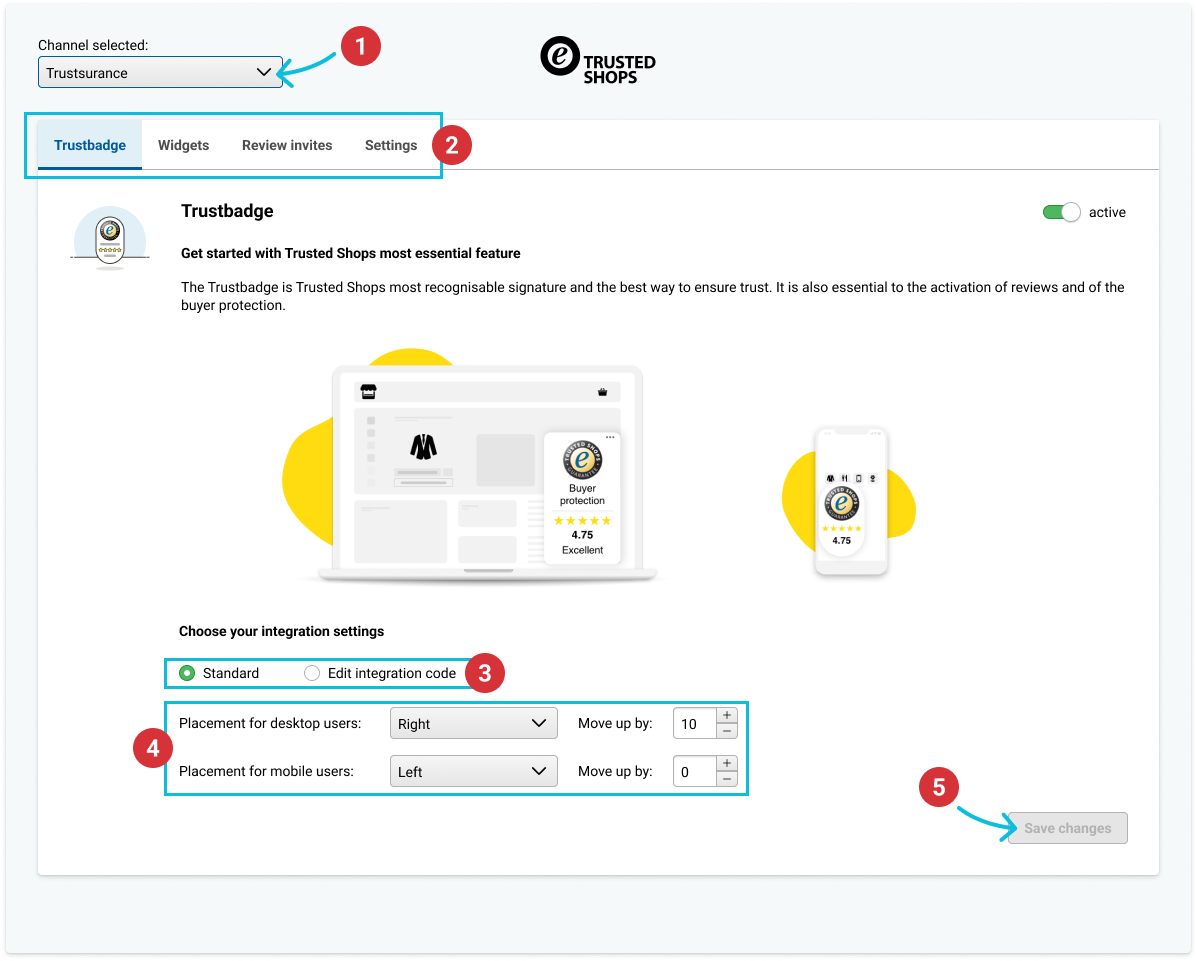Focus the mobile Move up by field showing 0

point(695,772)
